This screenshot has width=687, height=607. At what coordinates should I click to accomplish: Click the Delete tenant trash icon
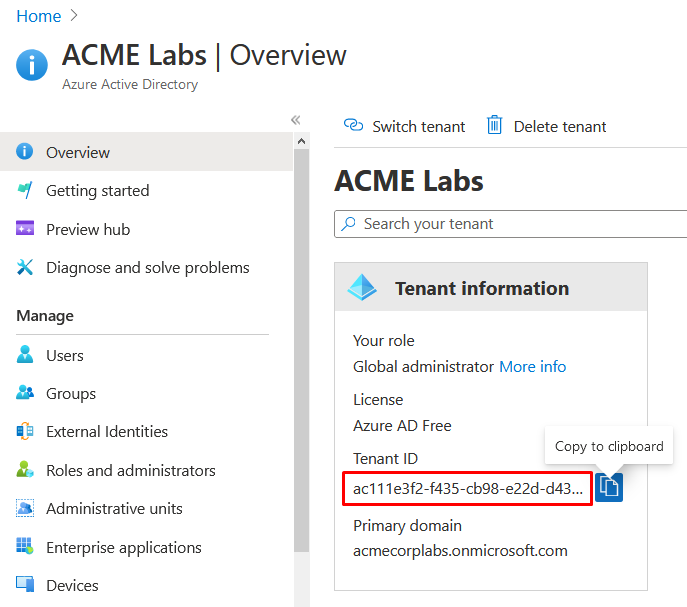[494, 126]
